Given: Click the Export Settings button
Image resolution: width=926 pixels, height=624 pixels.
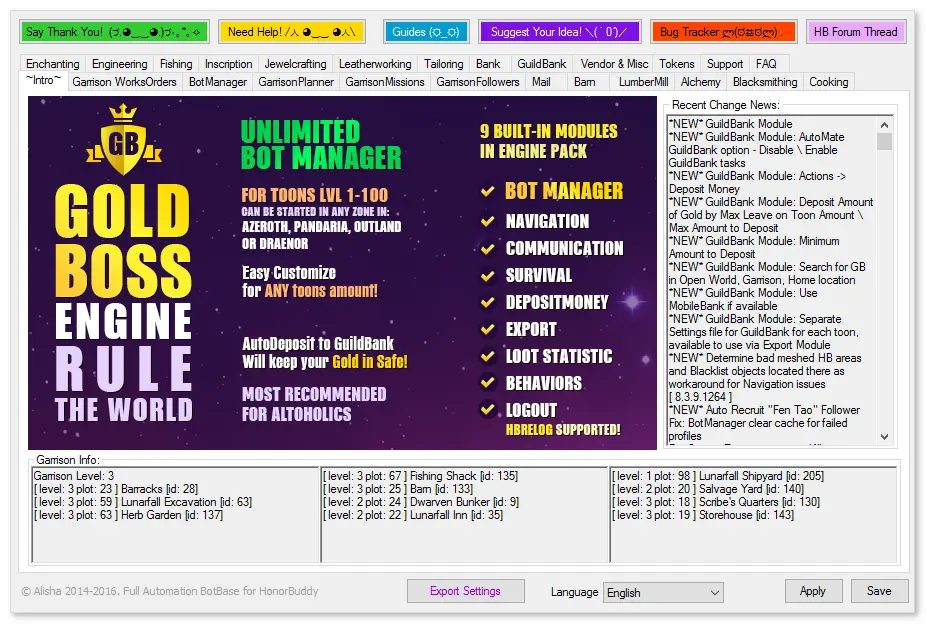Looking at the screenshot, I should [465, 591].
